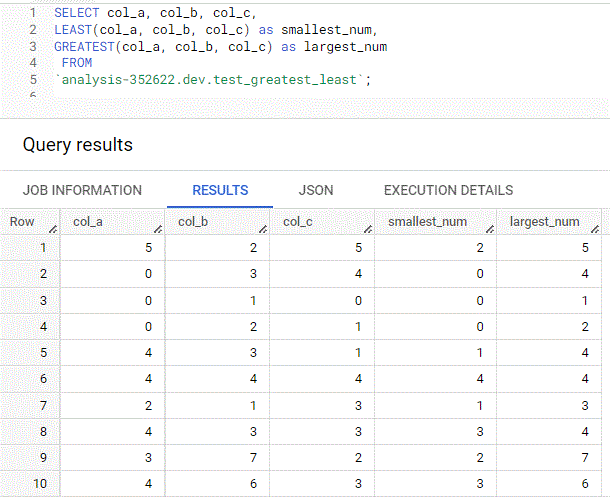Click the largest_num column header label
This screenshot has width=610, height=500.
pos(544,221)
